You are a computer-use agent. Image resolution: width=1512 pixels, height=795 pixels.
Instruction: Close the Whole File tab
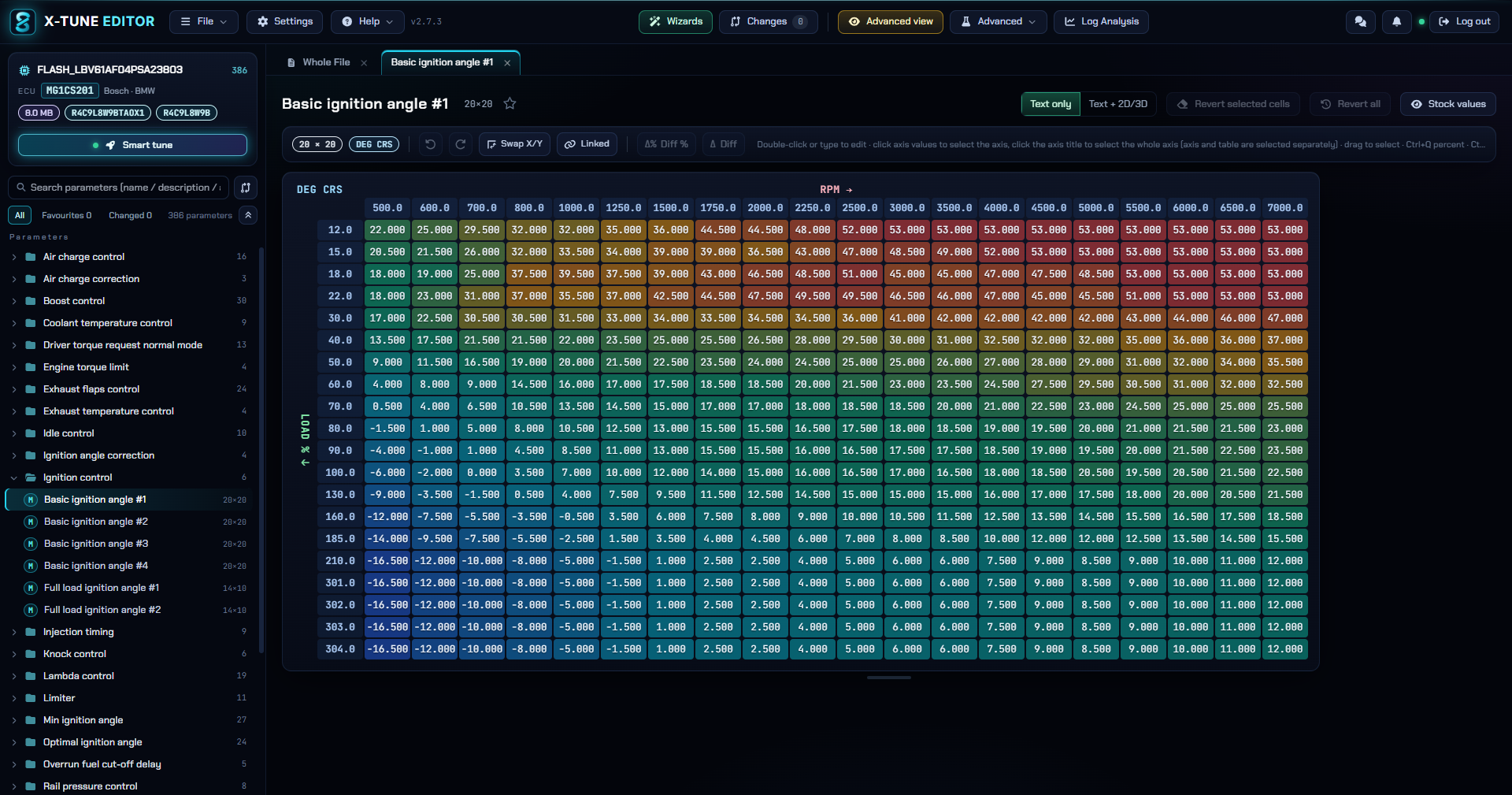point(364,63)
